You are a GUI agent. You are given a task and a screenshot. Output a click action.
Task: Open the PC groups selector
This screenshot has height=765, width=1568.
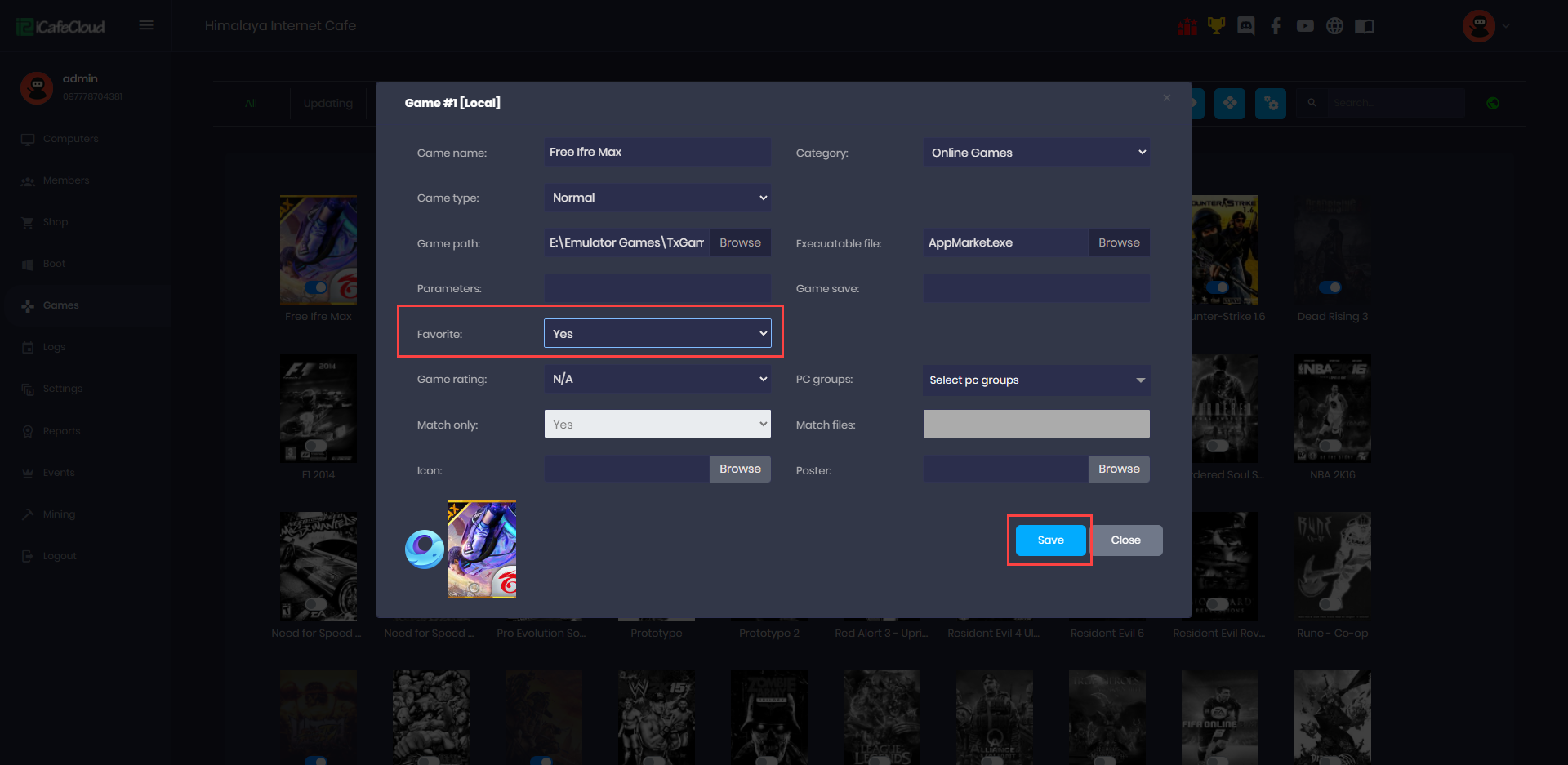[1036, 380]
